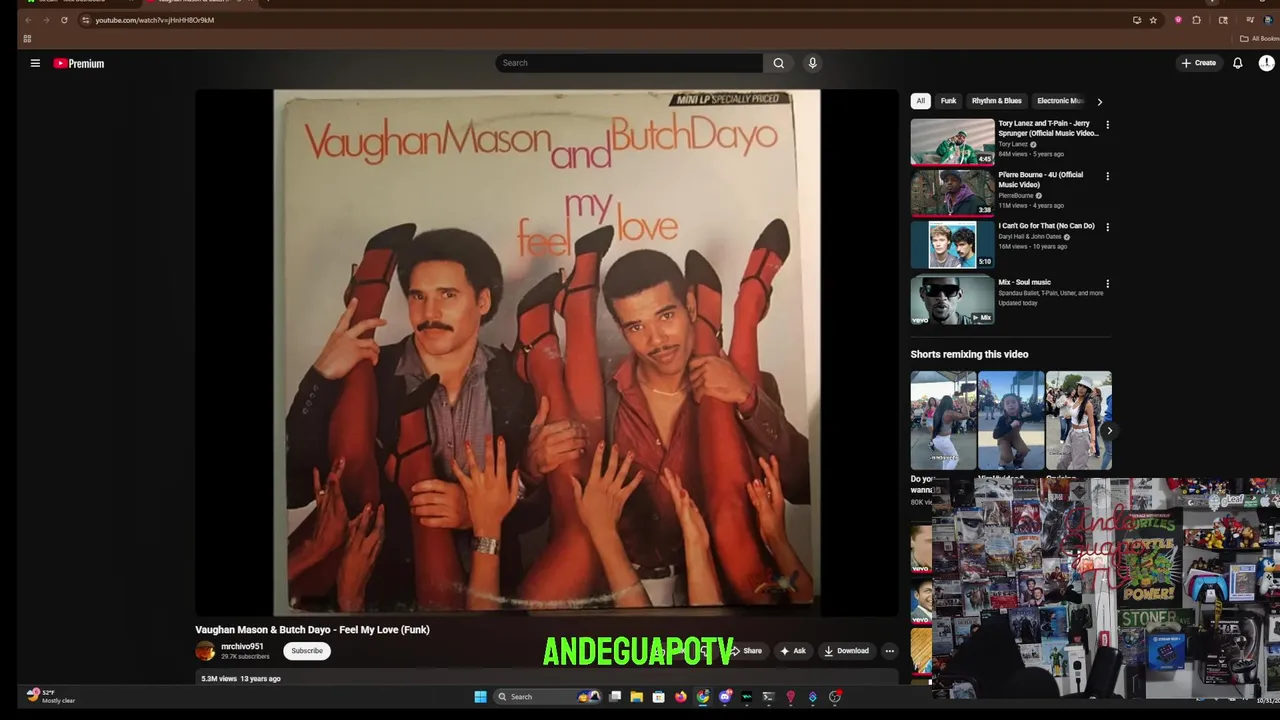The image size is (1280, 720).
Task: Play Pi'erre Bourne 4U thumbnail
Action: (952, 193)
